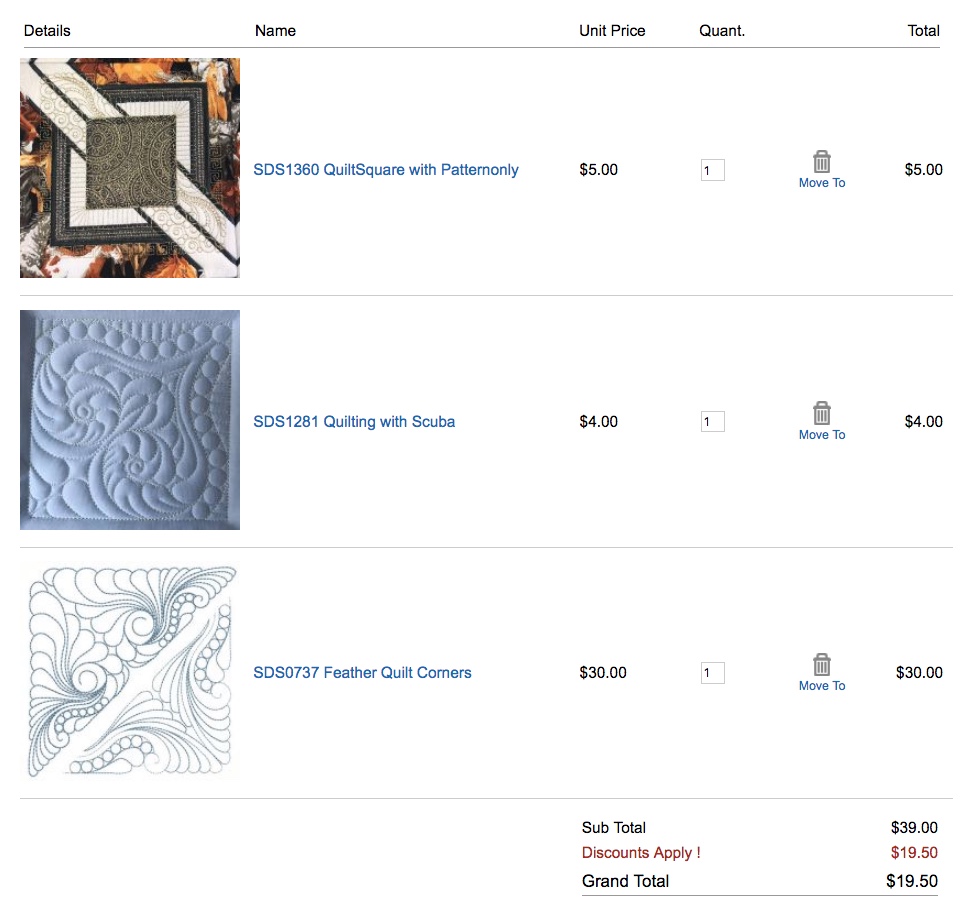
Task: Click the Name column header
Action: [275, 31]
